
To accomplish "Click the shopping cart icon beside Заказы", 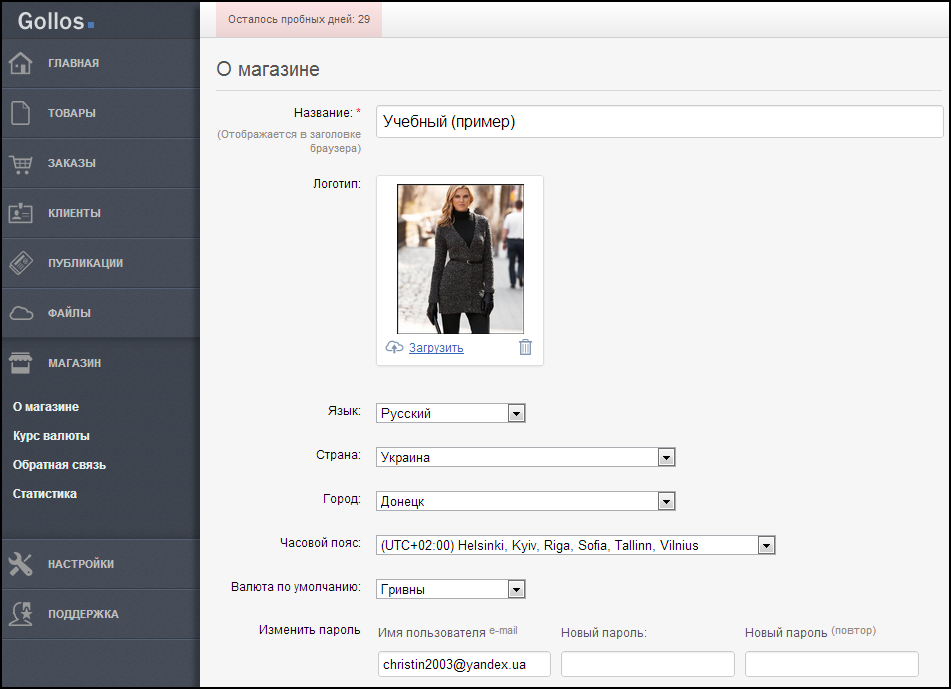I will tap(21, 164).
